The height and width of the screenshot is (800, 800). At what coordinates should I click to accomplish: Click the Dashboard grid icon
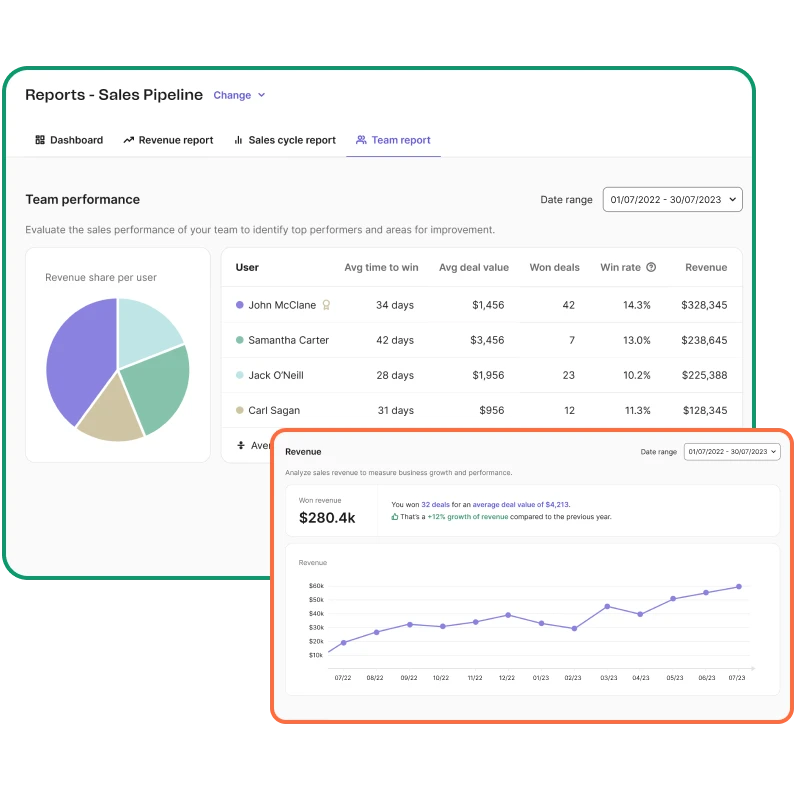[x=40, y=140]
